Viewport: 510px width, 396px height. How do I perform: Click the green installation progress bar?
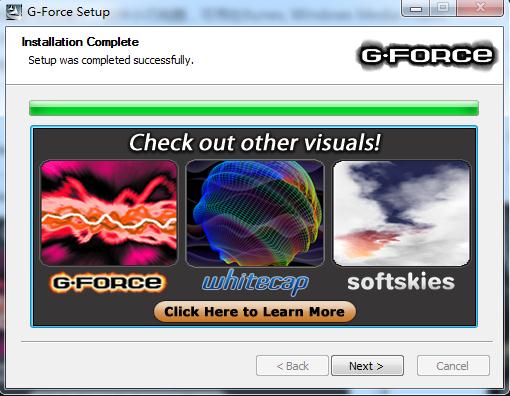(x=254, y=108)
